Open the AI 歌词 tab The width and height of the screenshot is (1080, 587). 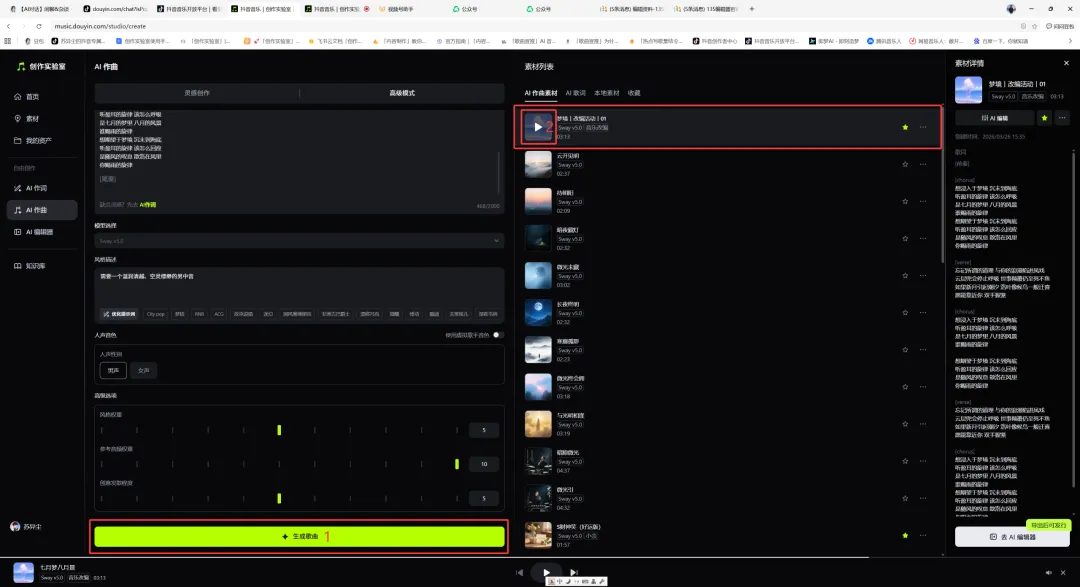575,93
